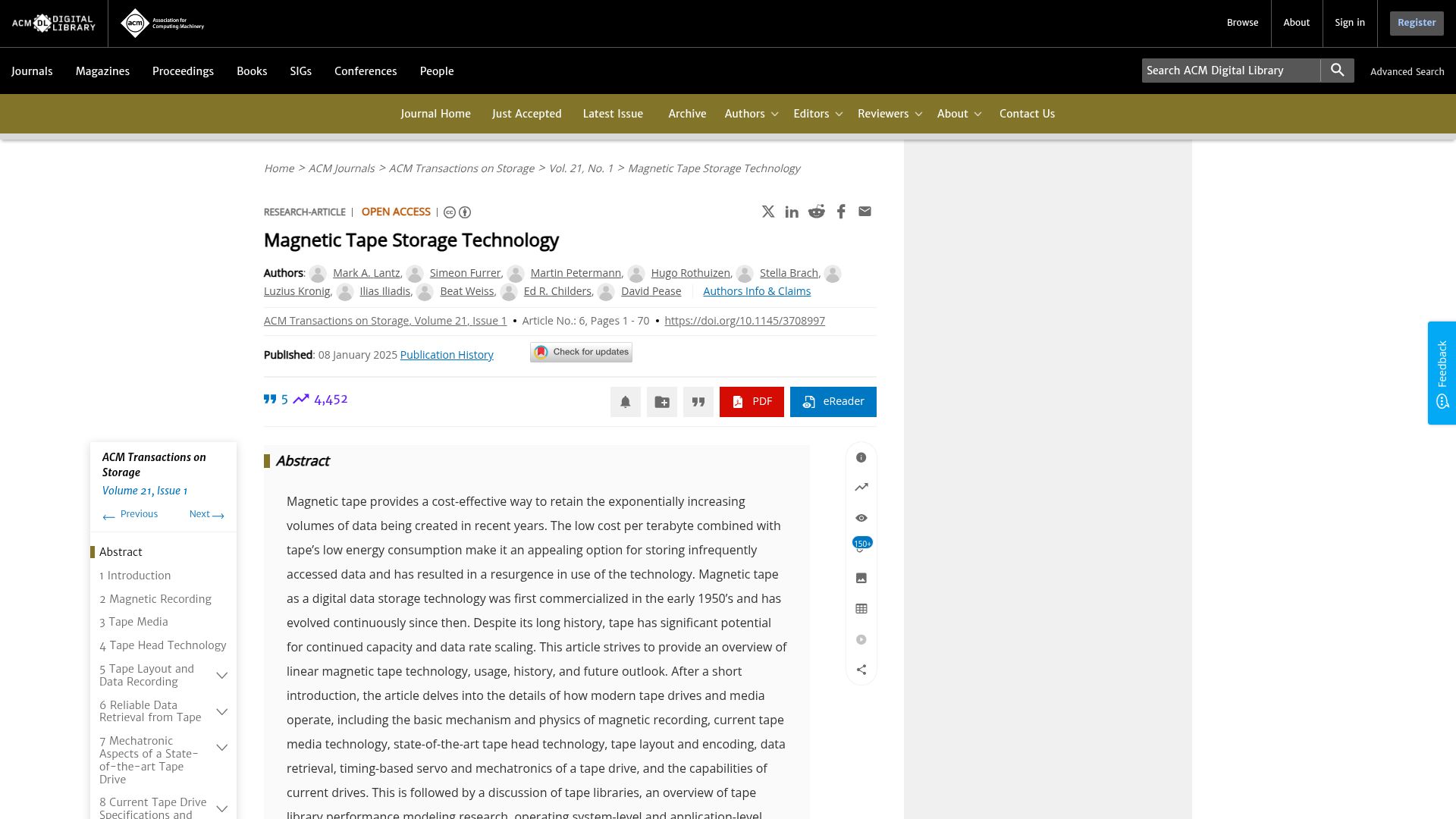Expand section 6 Reliable Data Retrieval from Tape
Viewport: 1456px width, 819px height.
[222, 711]
